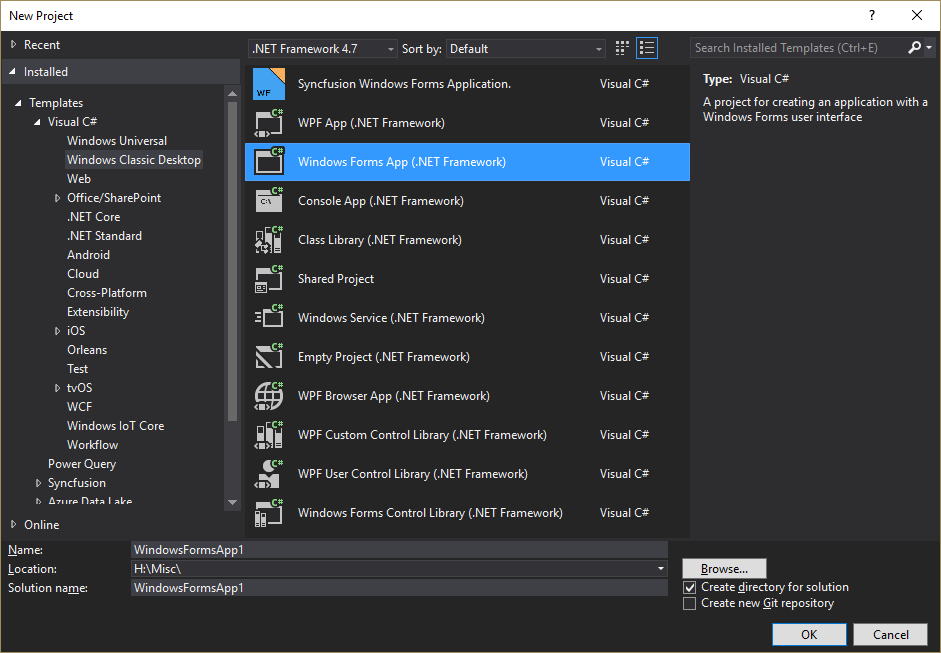
Task: Expand the Office/SharePoint node
Action: tap(58, 198)
